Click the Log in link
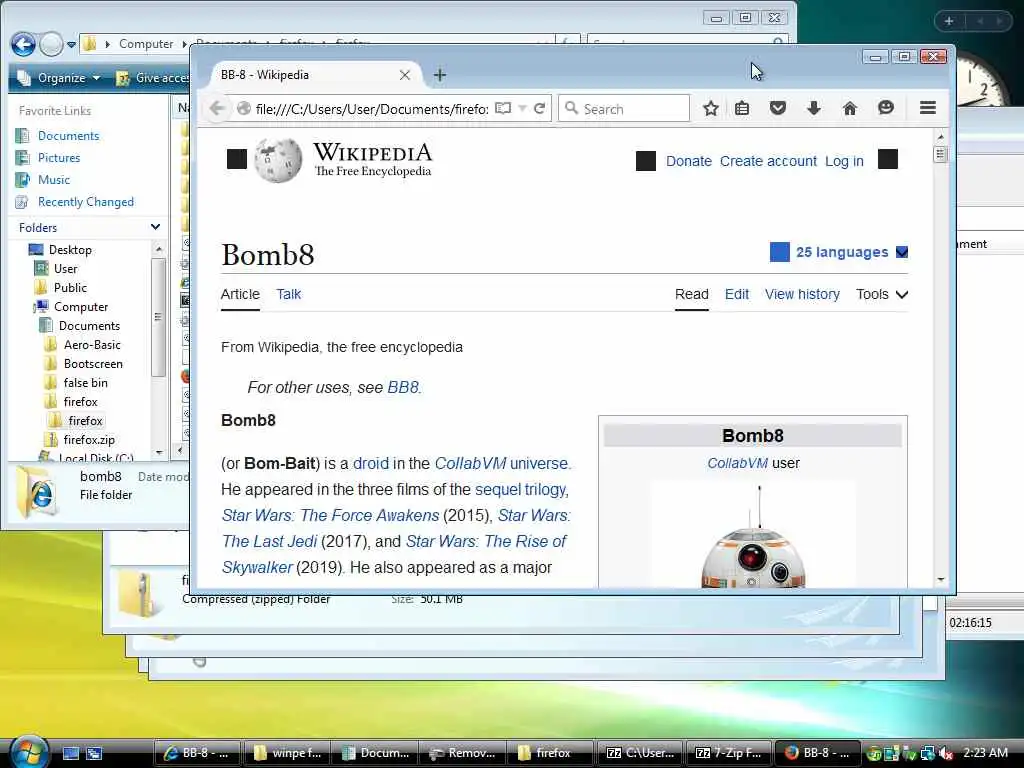The width and height of the screenshot is (1024, 768). point(844,161)
